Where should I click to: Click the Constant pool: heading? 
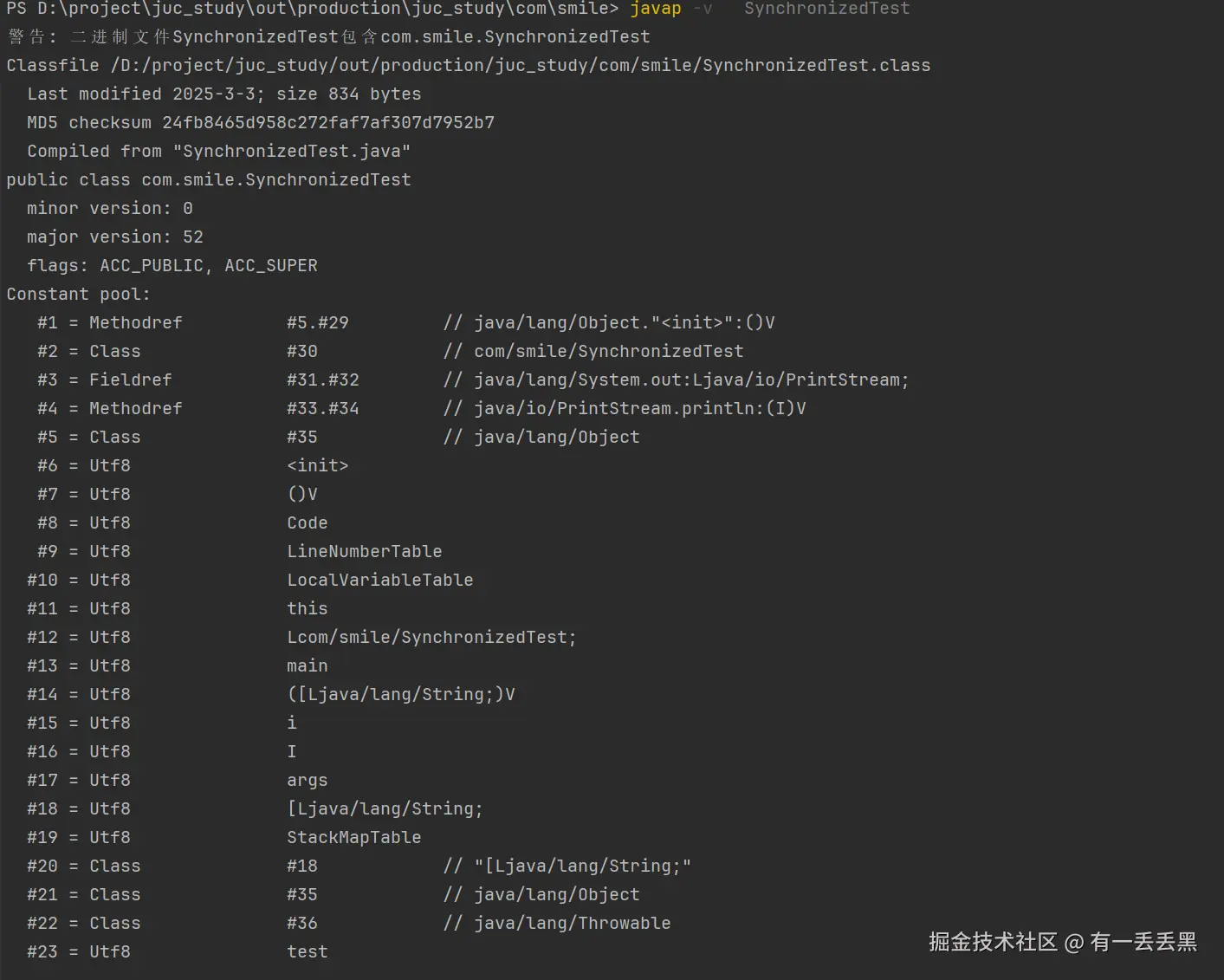[78, 295]
